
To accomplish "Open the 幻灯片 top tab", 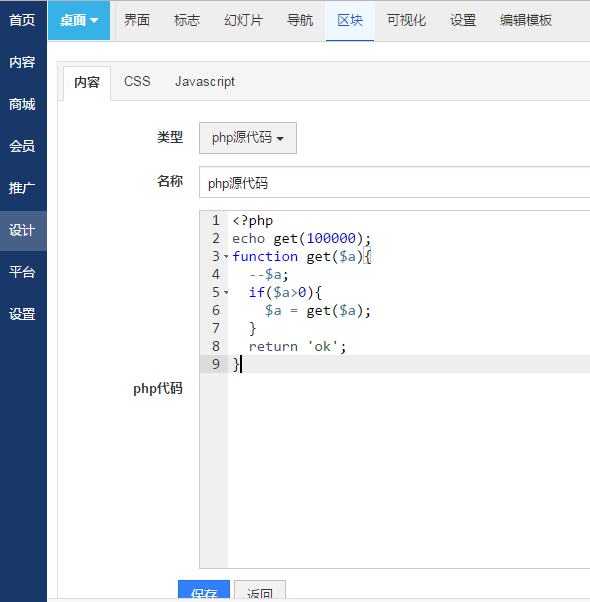I will (x=243, y=20).
